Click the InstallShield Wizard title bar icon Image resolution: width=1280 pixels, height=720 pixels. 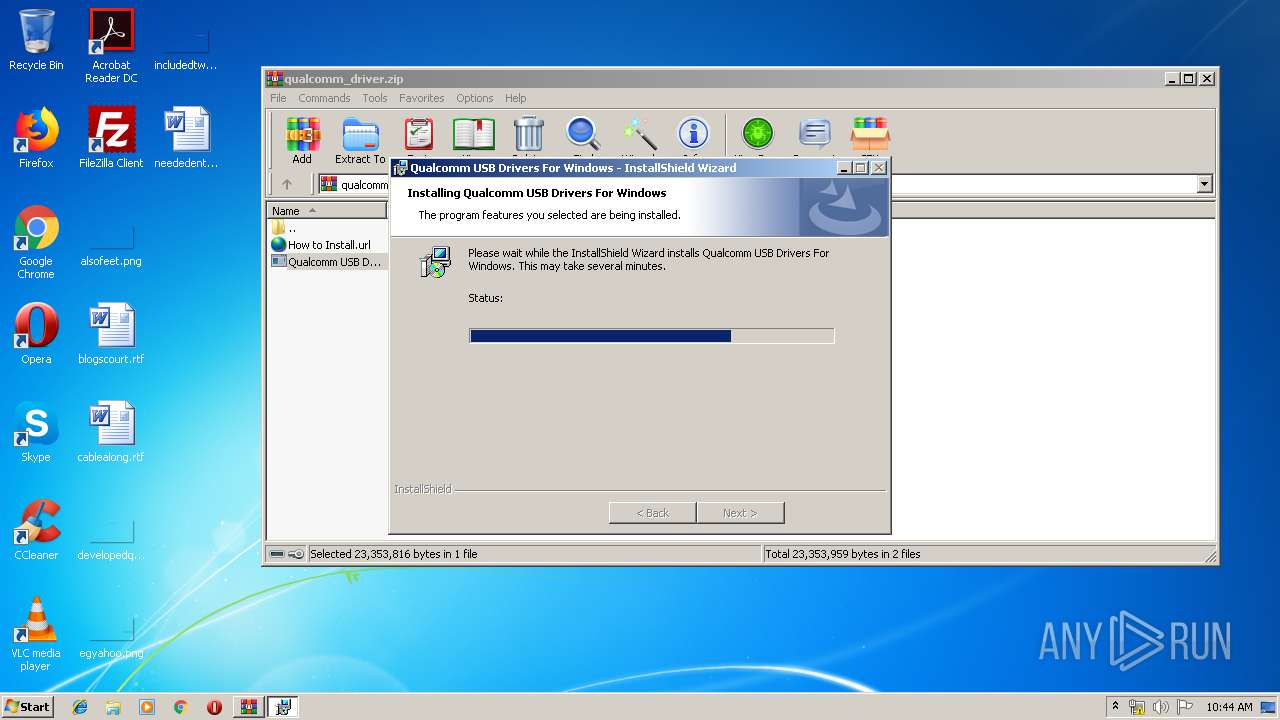[401, 168]
